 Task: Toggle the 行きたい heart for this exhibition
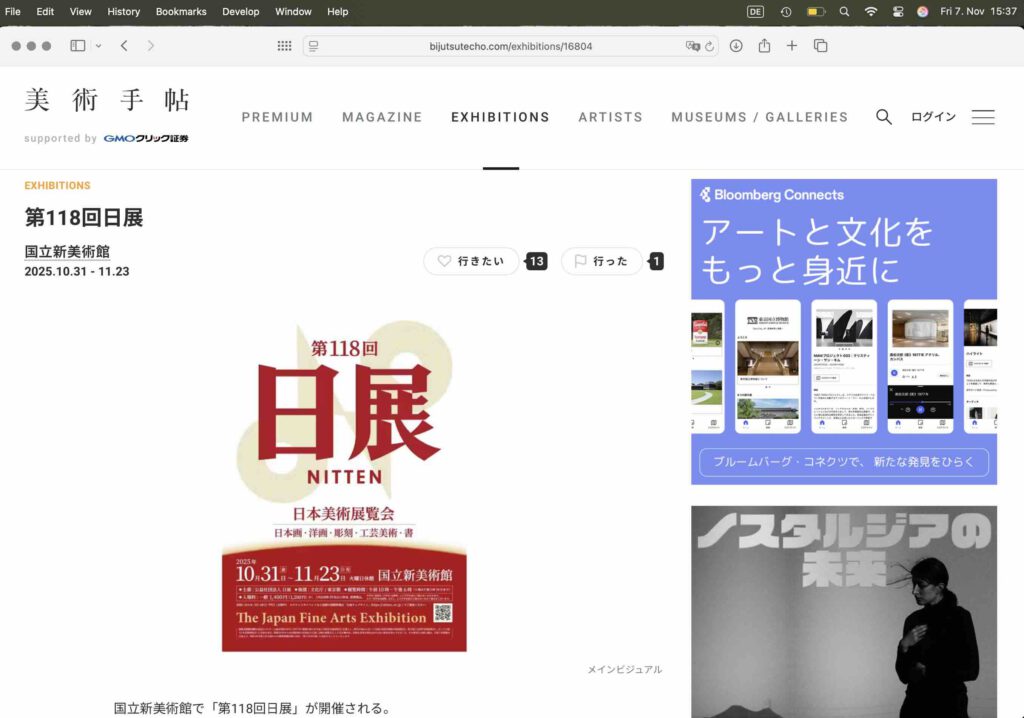tap(470, 261)
